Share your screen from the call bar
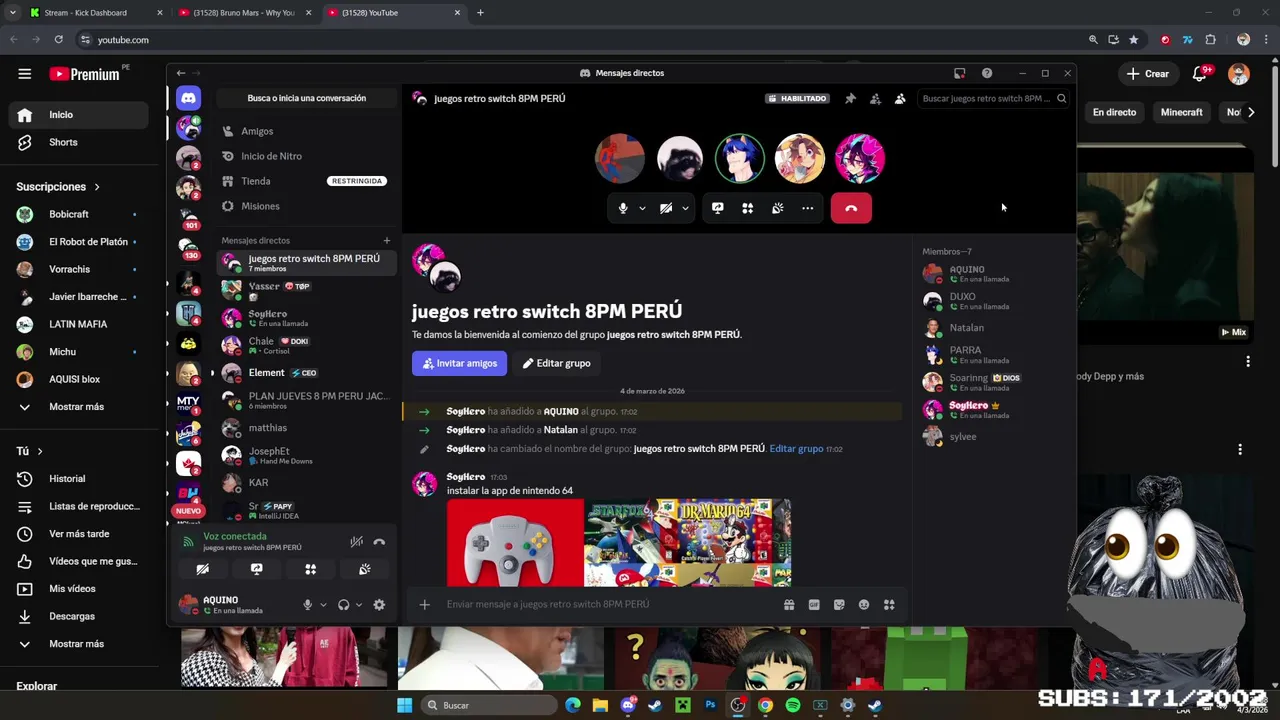This screenshot has width=1280, height=720. click(717, 208)
